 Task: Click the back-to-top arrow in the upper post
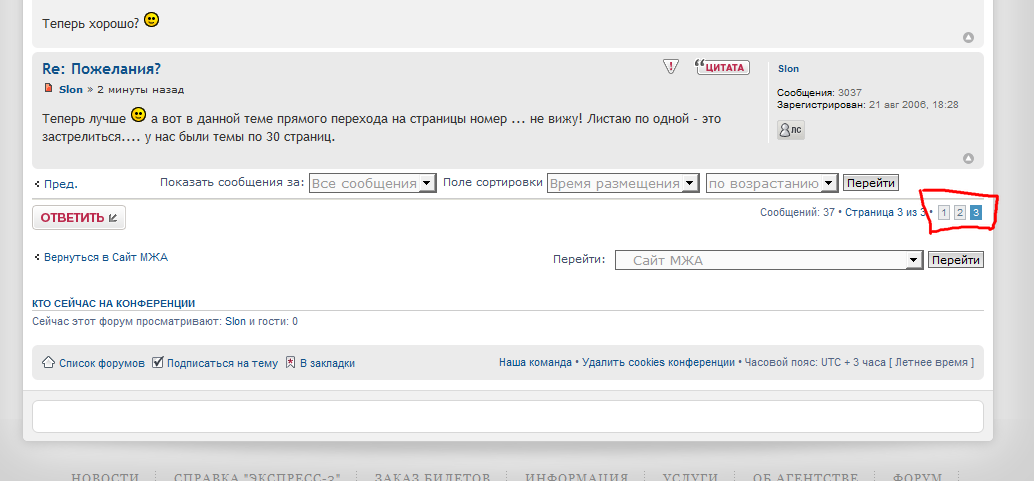[x=968, y=38]
